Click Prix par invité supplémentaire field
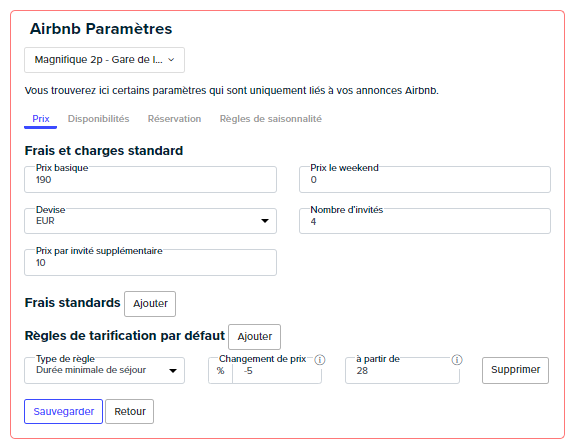Screen dimensions: 572x447 [150, 262]
